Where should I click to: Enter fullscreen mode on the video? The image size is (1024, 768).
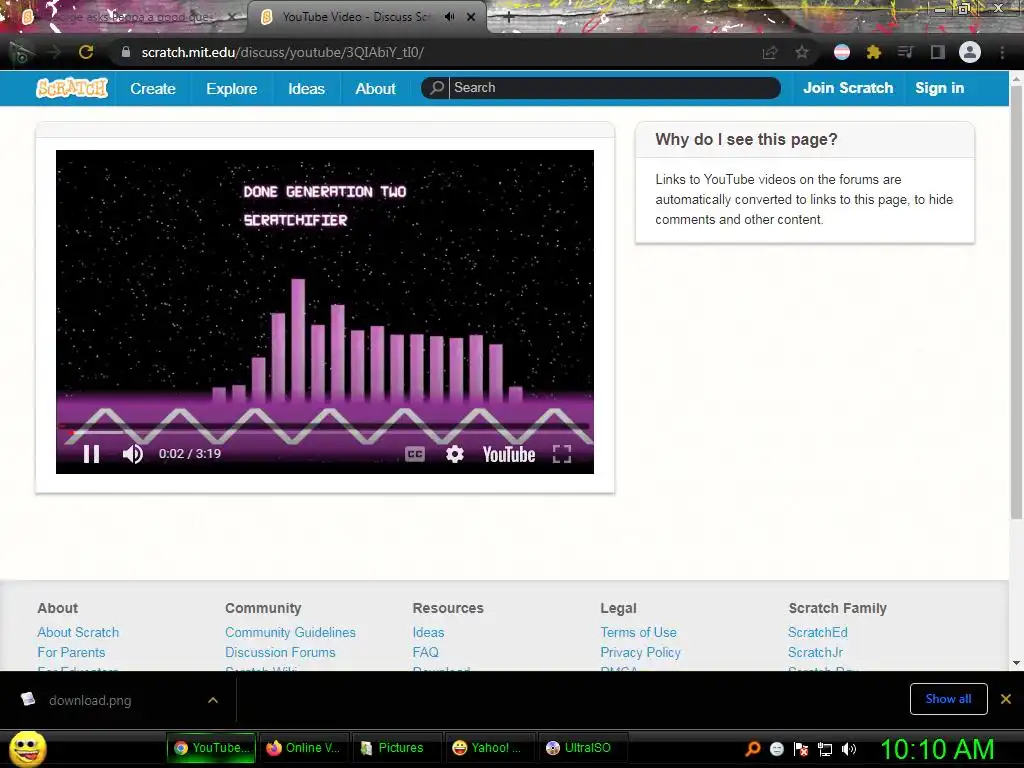tap(562, 454)
